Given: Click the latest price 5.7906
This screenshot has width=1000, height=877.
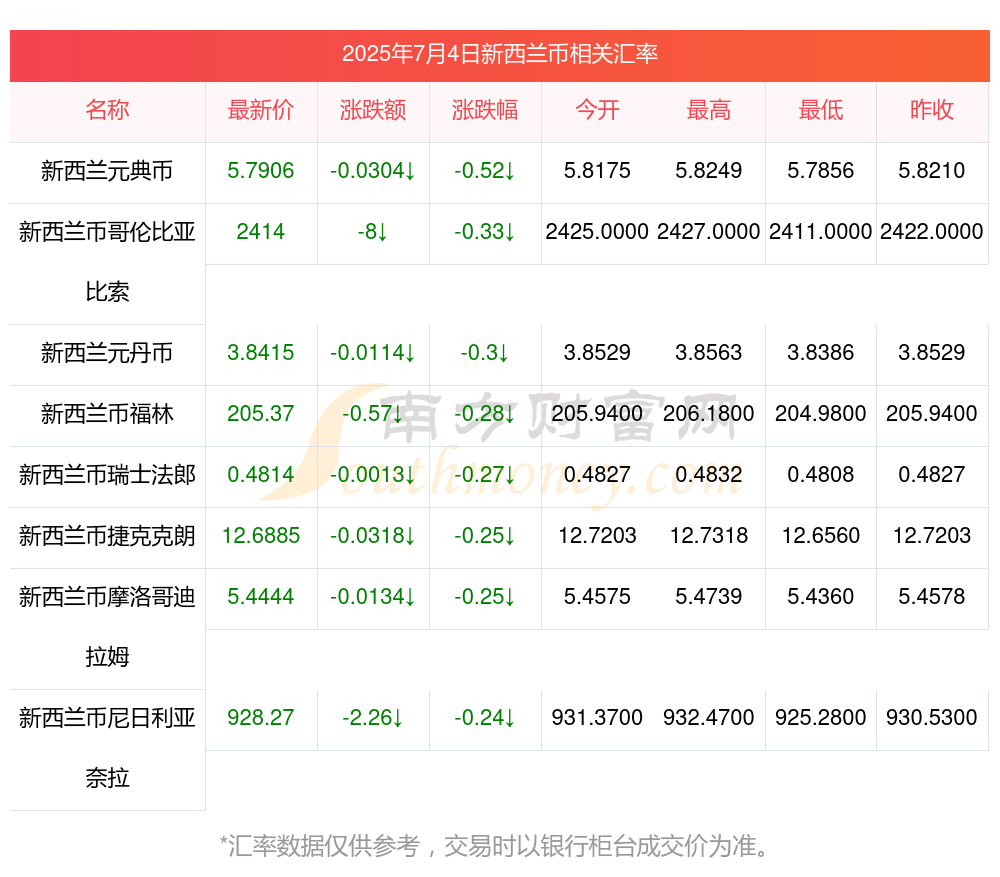Looking at the screenshot, I should (261, 170).
